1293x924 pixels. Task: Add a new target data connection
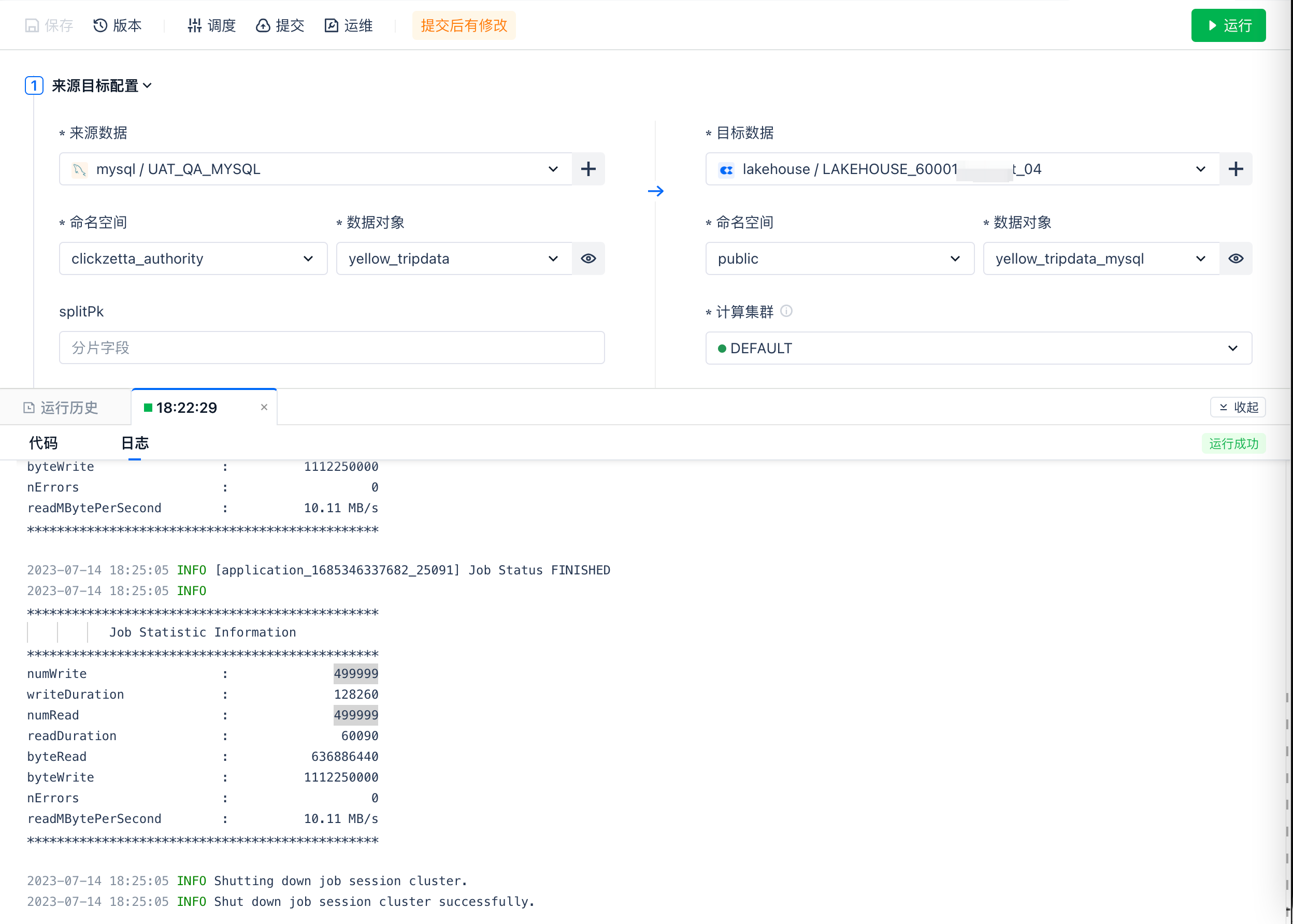1235,169
